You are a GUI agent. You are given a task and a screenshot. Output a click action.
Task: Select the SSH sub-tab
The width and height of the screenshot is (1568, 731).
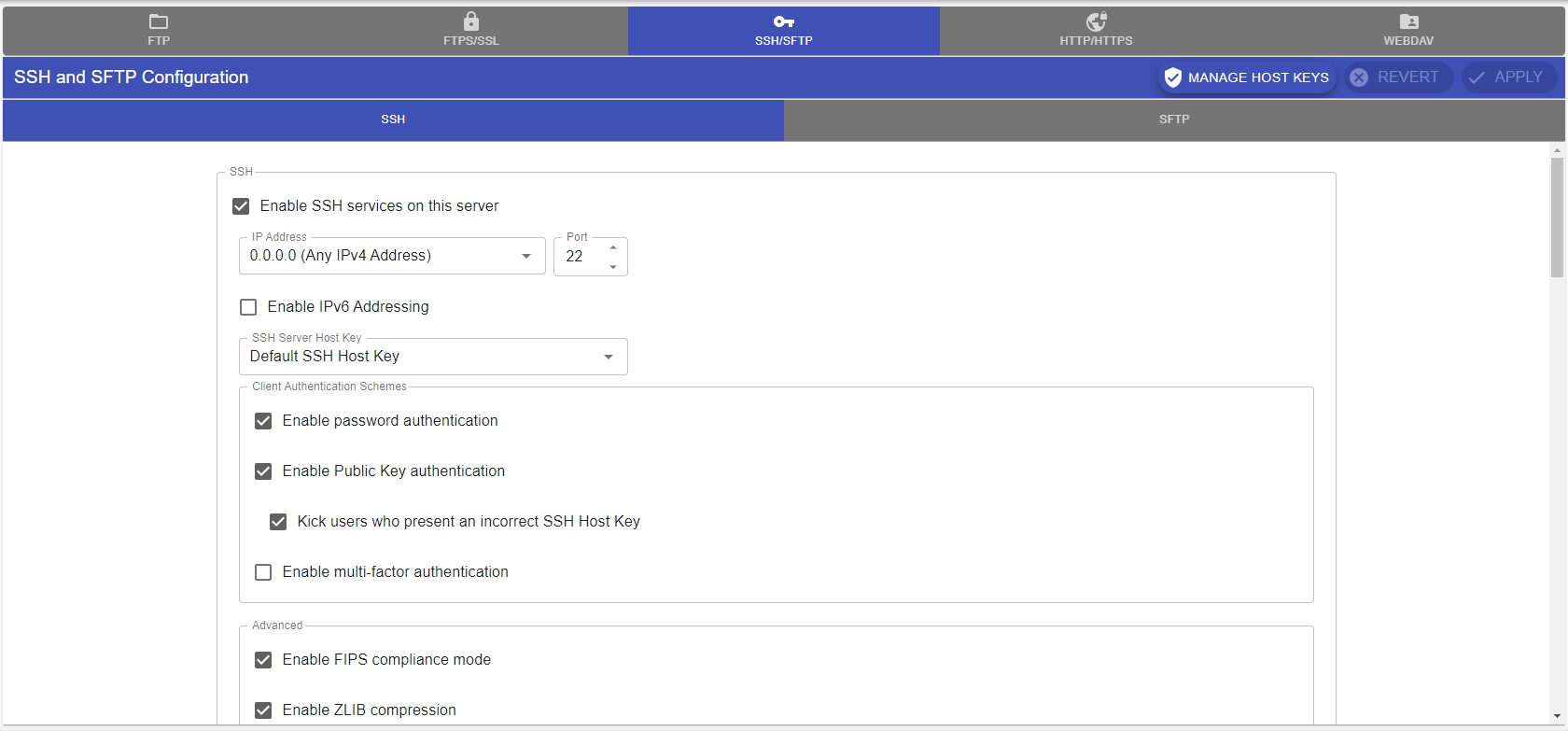pyautogui.click(x=393, y=119)
